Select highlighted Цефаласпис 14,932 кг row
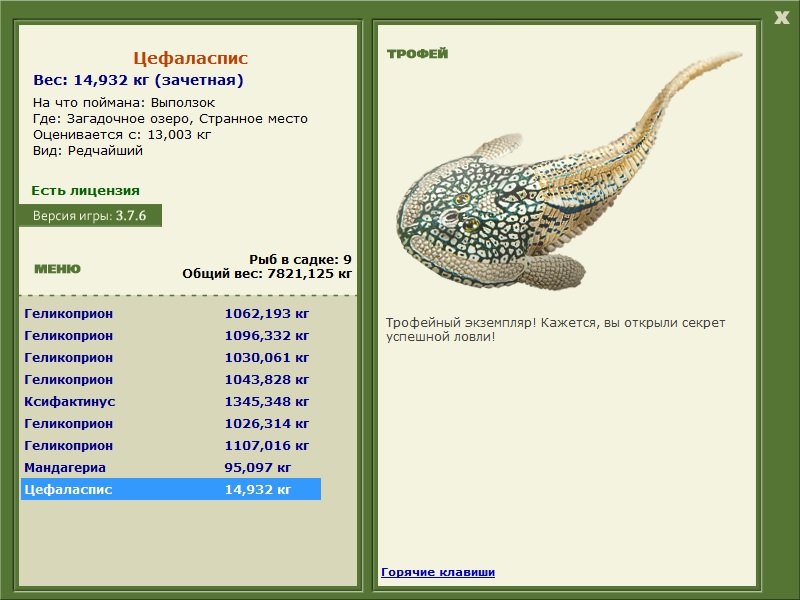Screen dimensions: 800x600 point(171,489)
